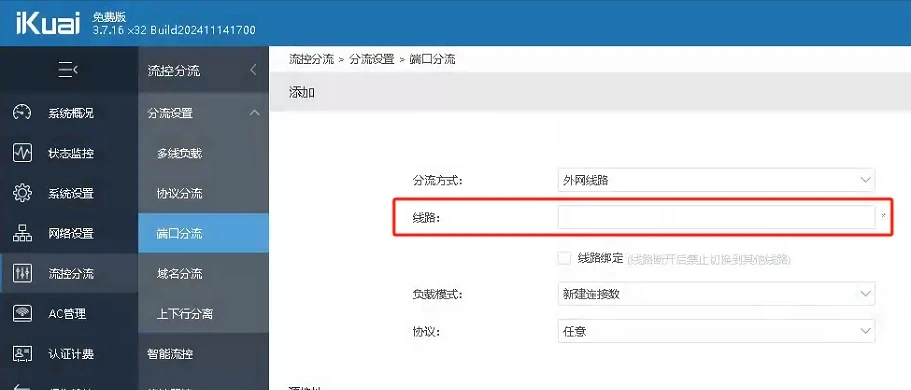Open the 协议 dropdown showing 任意
Viewport: 911px width, 390px height.
tap(716, 331)
